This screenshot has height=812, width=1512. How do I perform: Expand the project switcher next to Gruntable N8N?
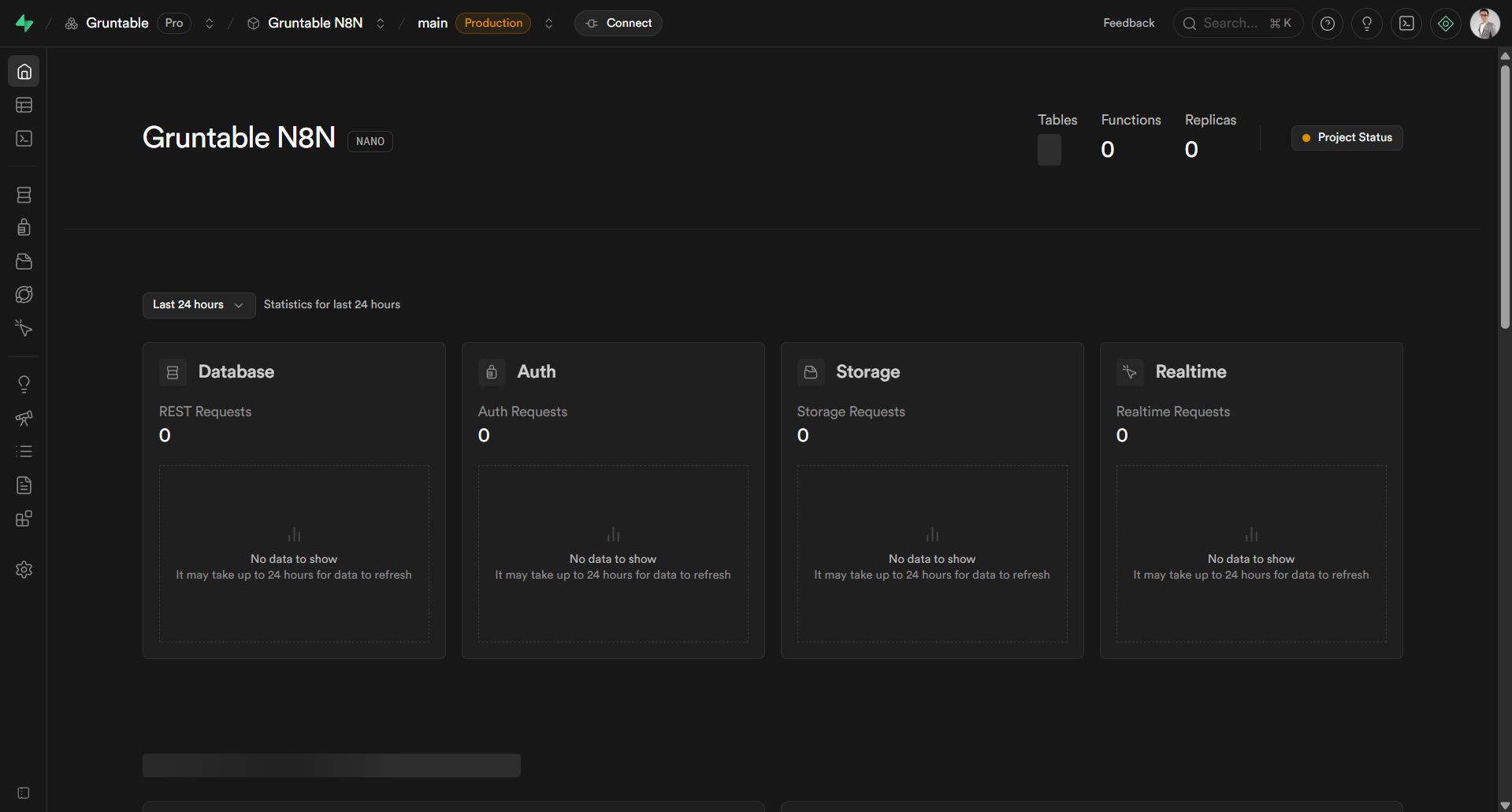pos(381,24)
